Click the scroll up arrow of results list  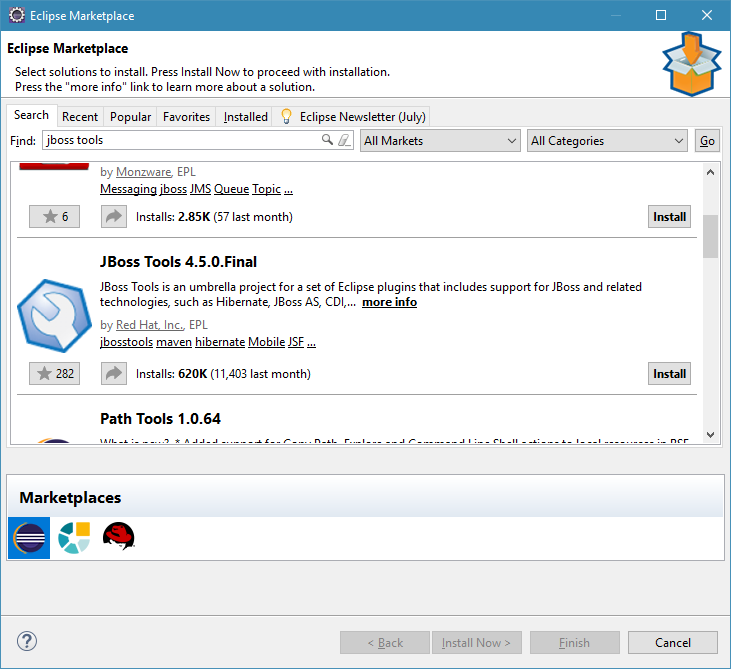pyautogui.click(x=710, y=172)
